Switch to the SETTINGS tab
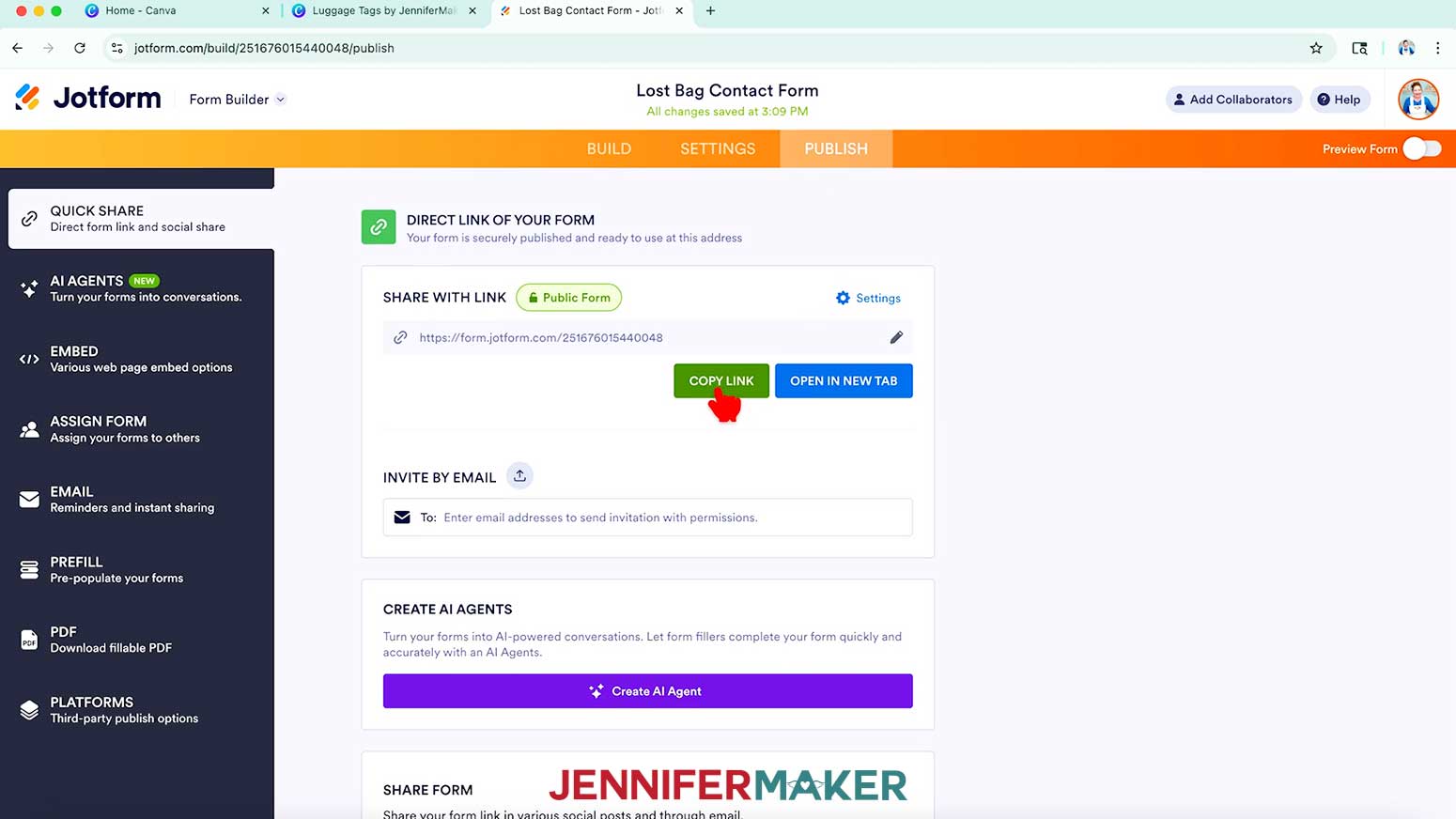 [x=718, y=148]
